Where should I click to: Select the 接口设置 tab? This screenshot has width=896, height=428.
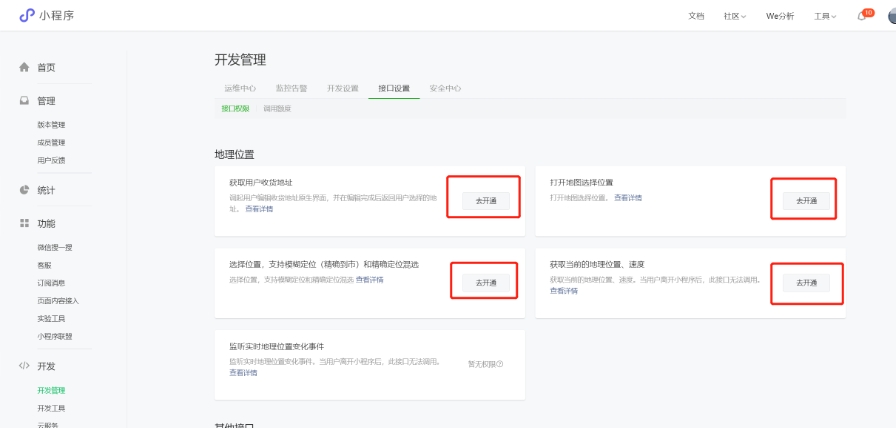[394, 89]
